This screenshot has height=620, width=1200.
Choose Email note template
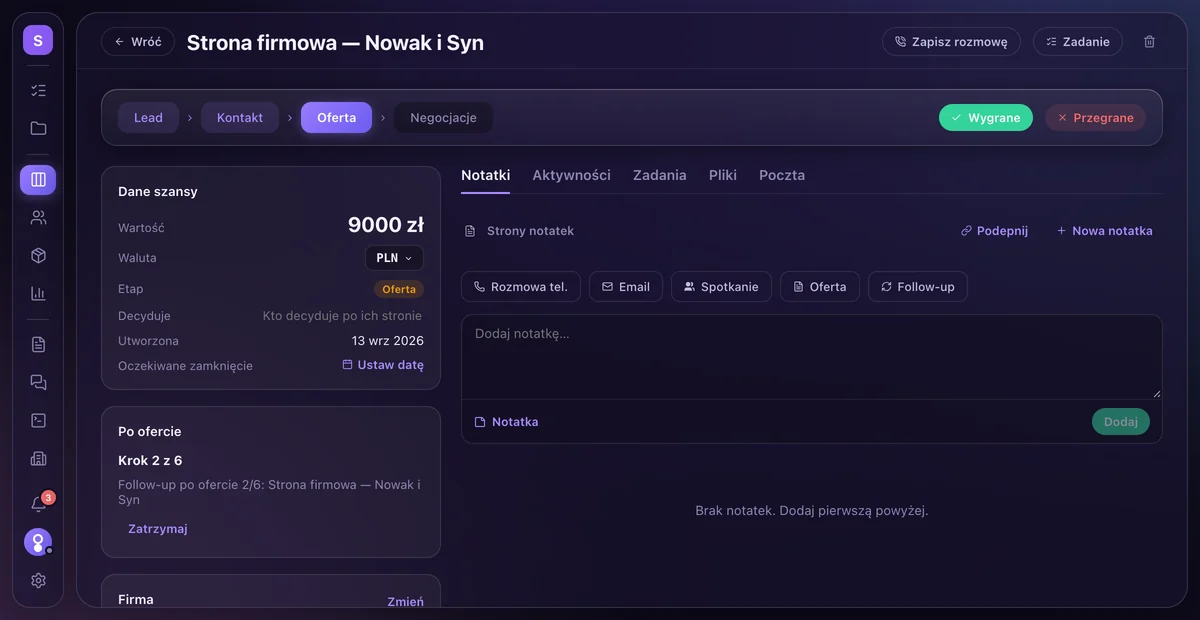click(x=626, y=287)
